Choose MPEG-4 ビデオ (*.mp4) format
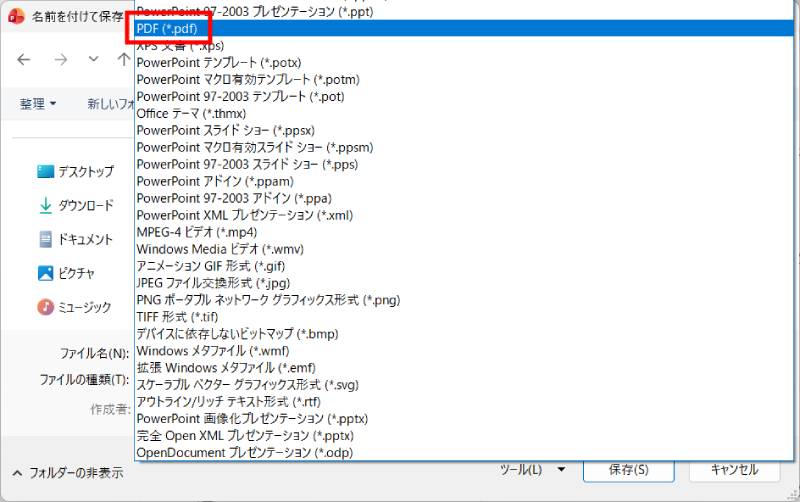Image resolution: width=800 pixels, height=502 pixels. click(464, 232)
